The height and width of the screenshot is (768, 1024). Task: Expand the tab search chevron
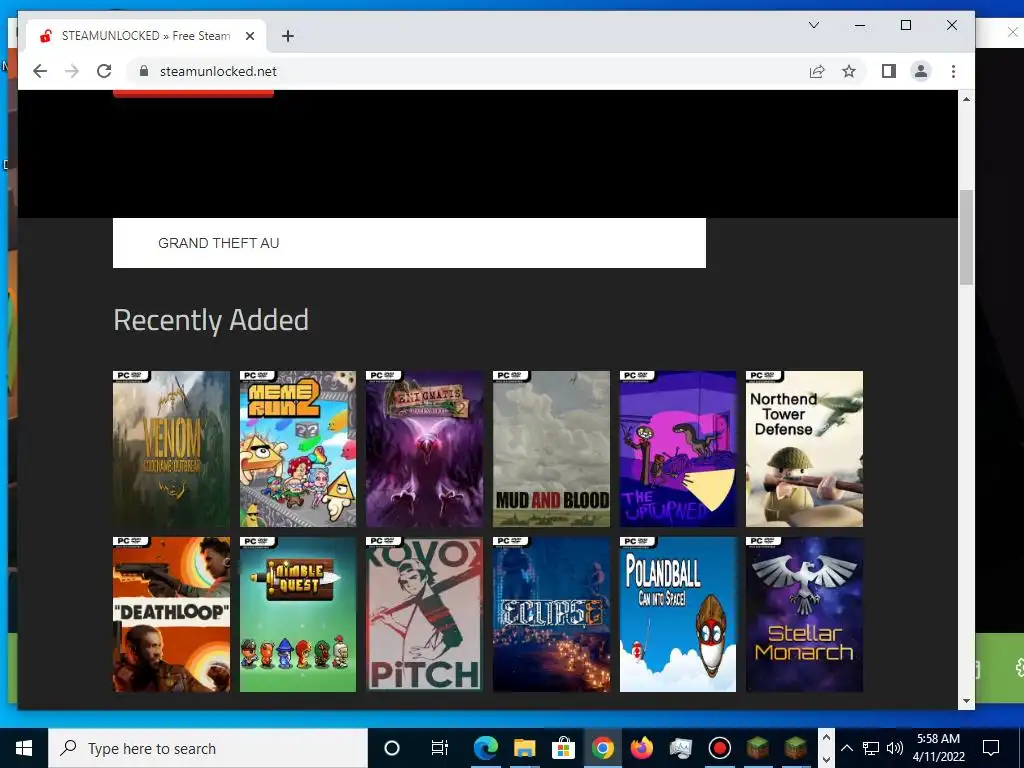(814, 25)
